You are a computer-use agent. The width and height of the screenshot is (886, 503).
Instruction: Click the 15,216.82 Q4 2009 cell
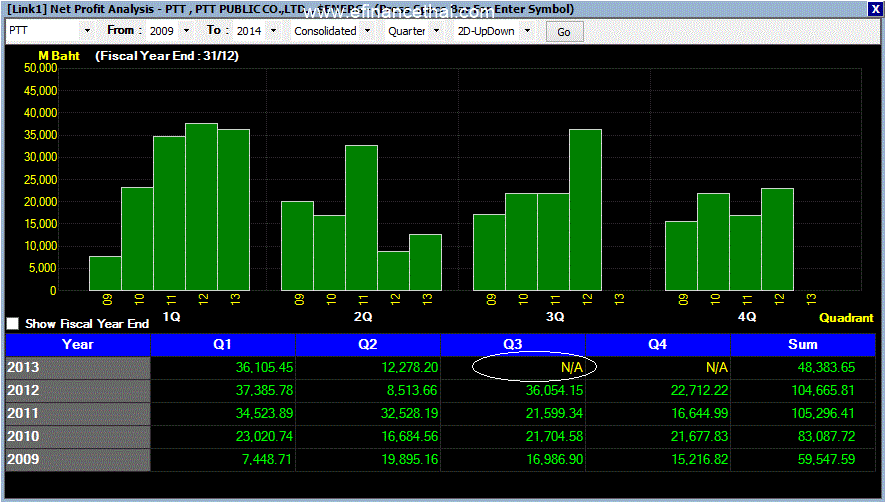point(658,460)
